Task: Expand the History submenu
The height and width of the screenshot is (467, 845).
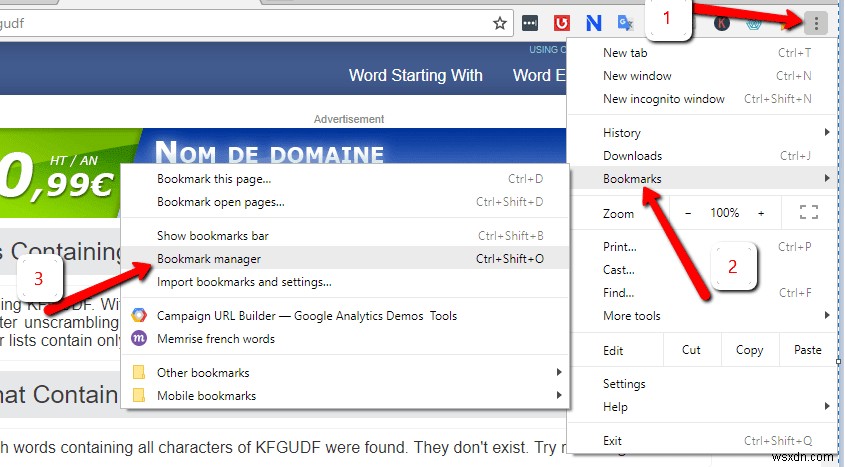Action: 702,133
